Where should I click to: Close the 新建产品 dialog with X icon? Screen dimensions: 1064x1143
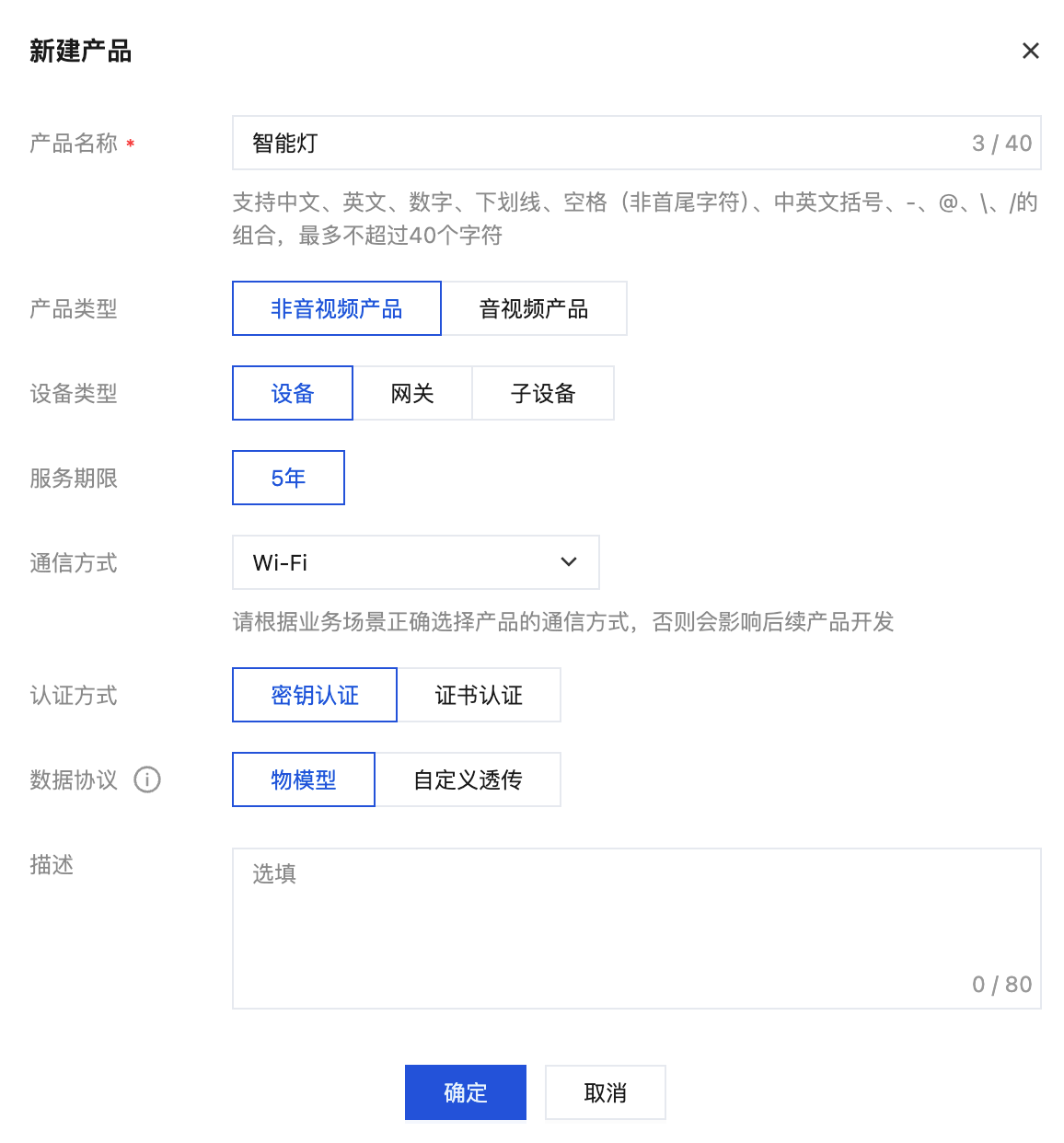point(1031,51)
